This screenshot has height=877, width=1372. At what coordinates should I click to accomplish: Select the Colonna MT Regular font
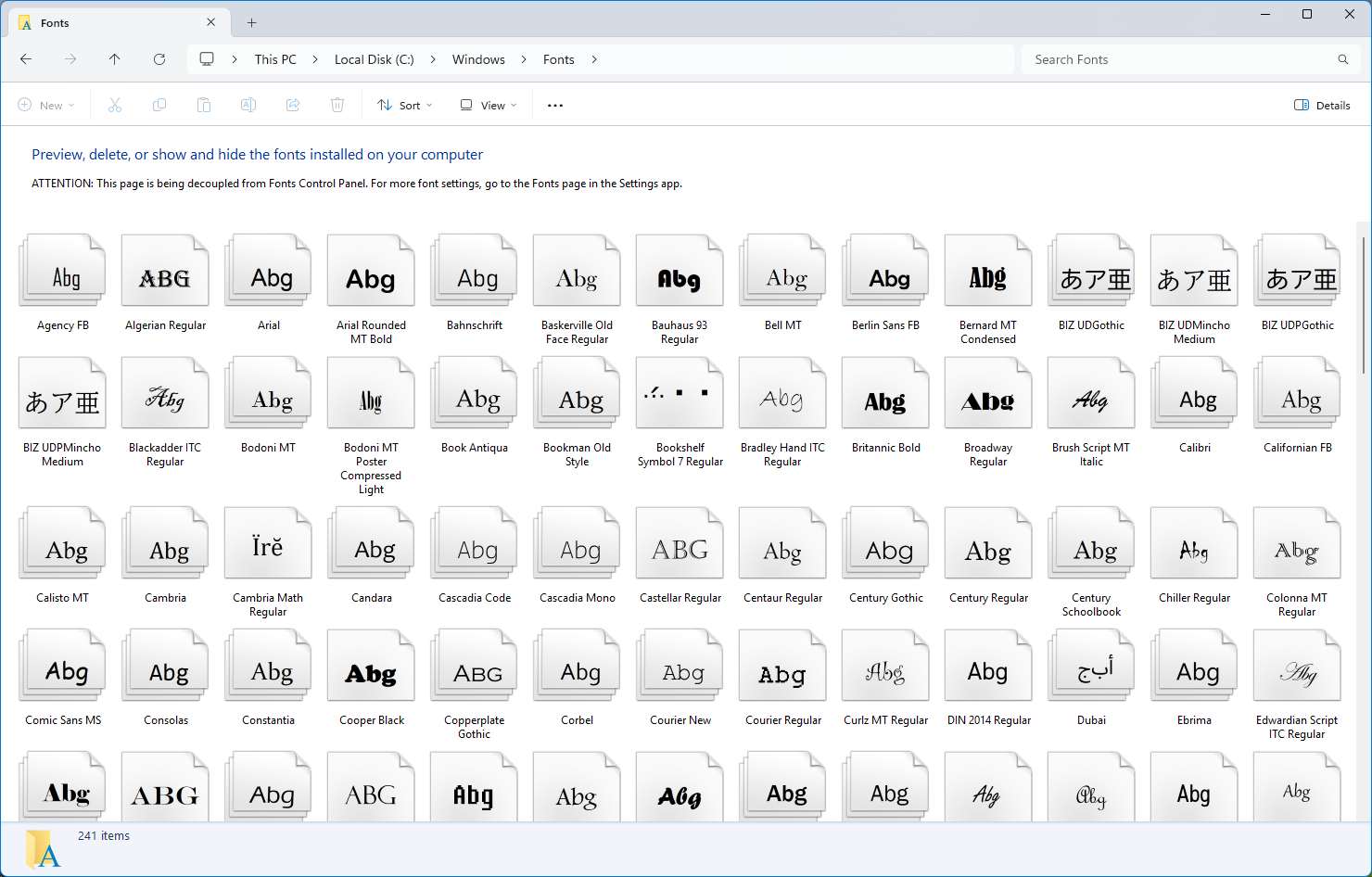[x=1297, y=562]
